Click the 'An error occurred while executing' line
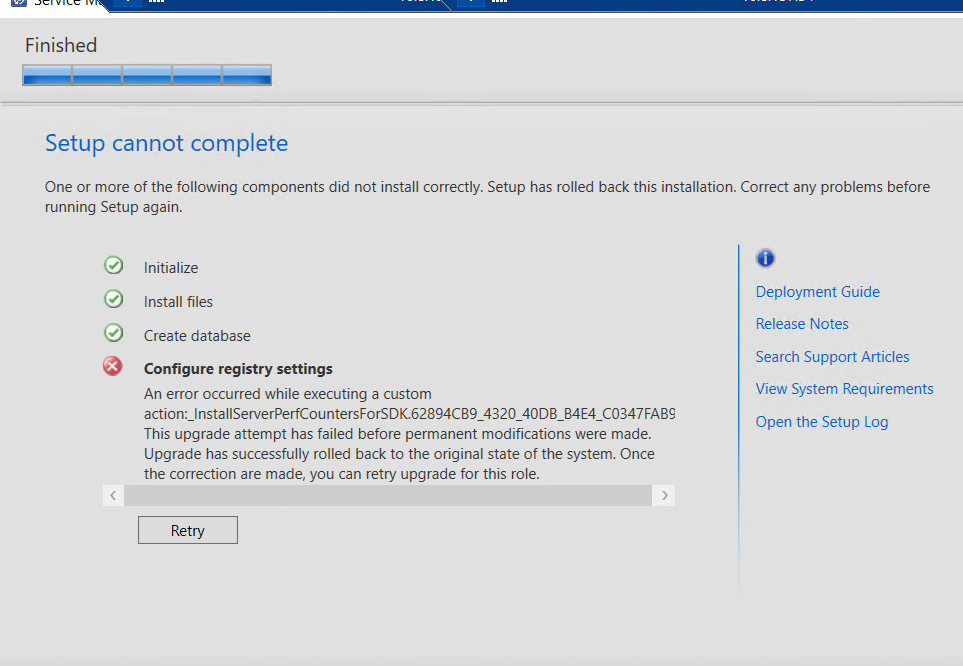The image size is (963, 666). (x=287, y=394)
